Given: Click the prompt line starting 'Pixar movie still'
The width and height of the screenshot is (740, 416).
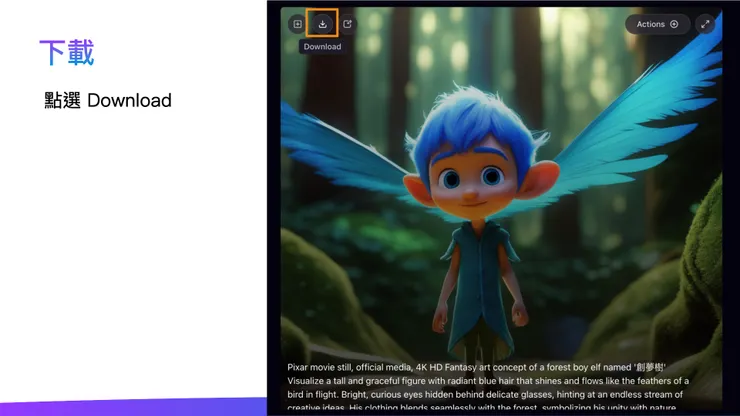Looking at the screenshot, I should pos(476,367).
